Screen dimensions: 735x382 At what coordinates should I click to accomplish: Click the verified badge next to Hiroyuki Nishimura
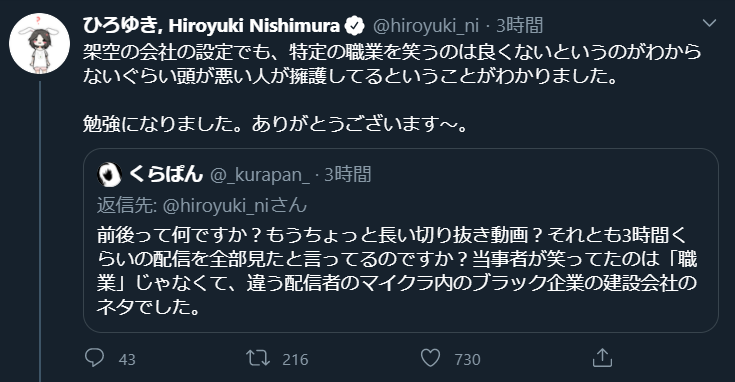(x=355, y=26)
